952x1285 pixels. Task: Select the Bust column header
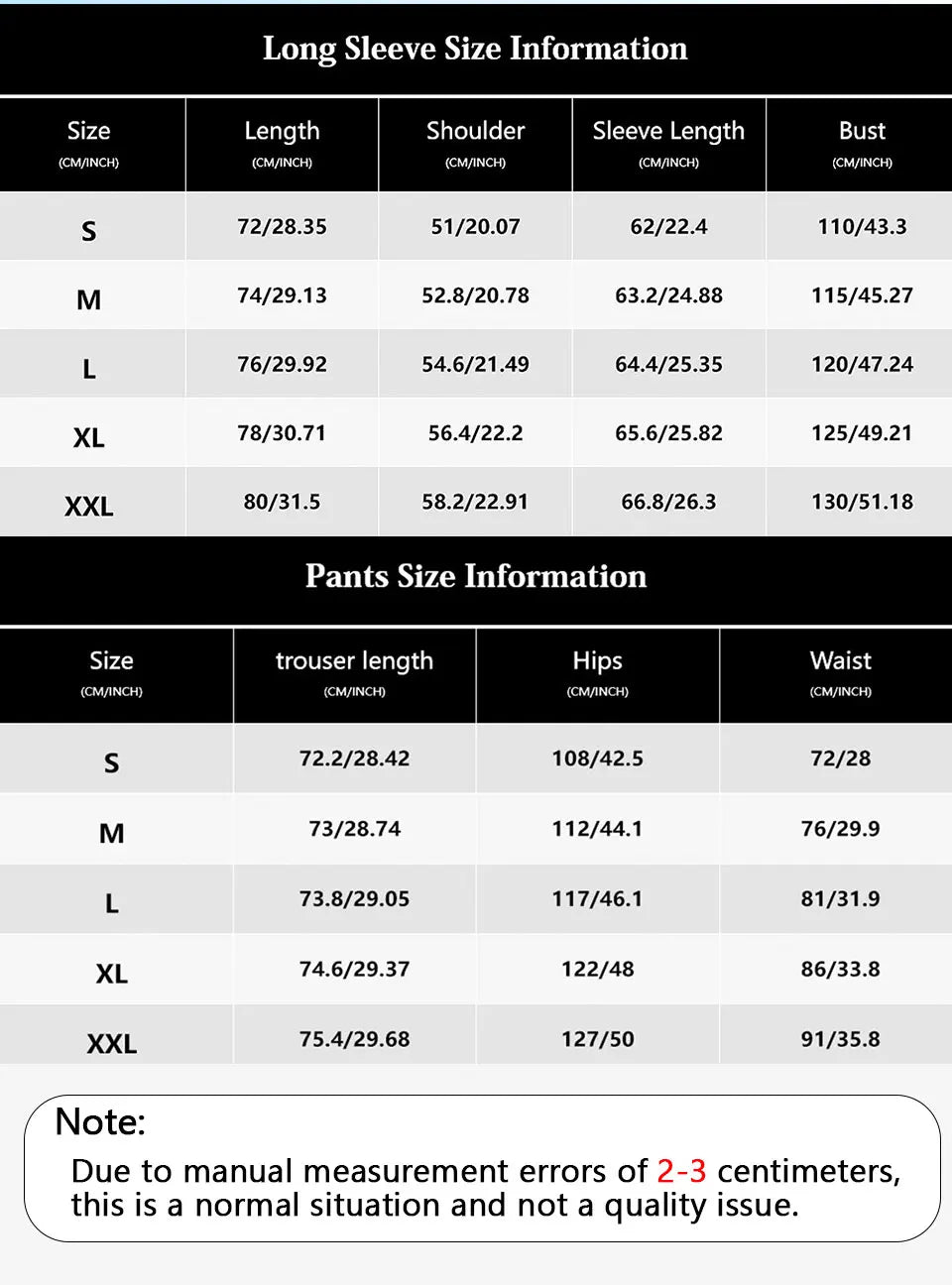click(862, 144)
